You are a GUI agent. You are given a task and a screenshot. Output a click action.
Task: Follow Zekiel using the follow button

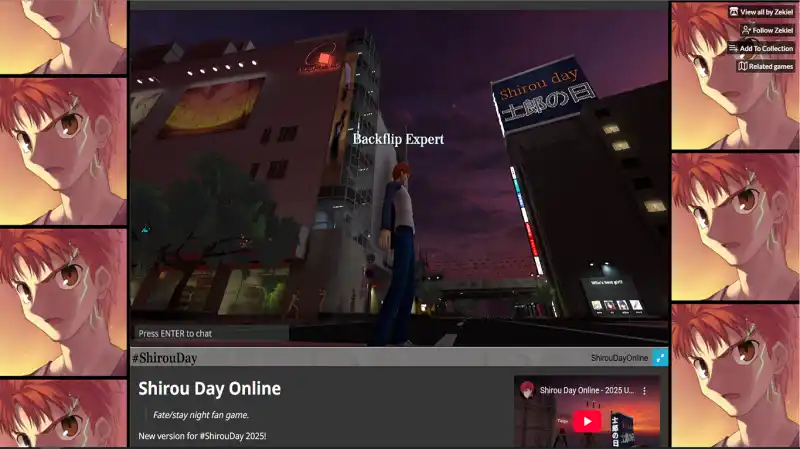pyautogui.click(x=767, y=30)
